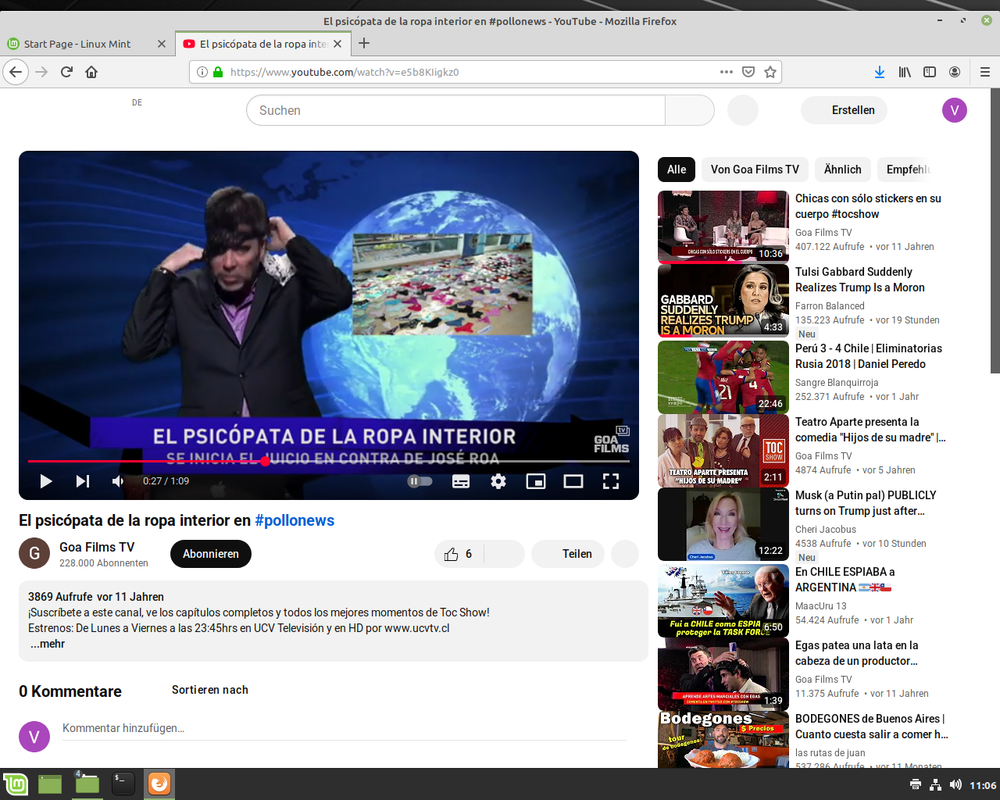The image size is (1000, 800).
Task: Select the Ähnlich filter chip
Action: [x=842, y=170]
